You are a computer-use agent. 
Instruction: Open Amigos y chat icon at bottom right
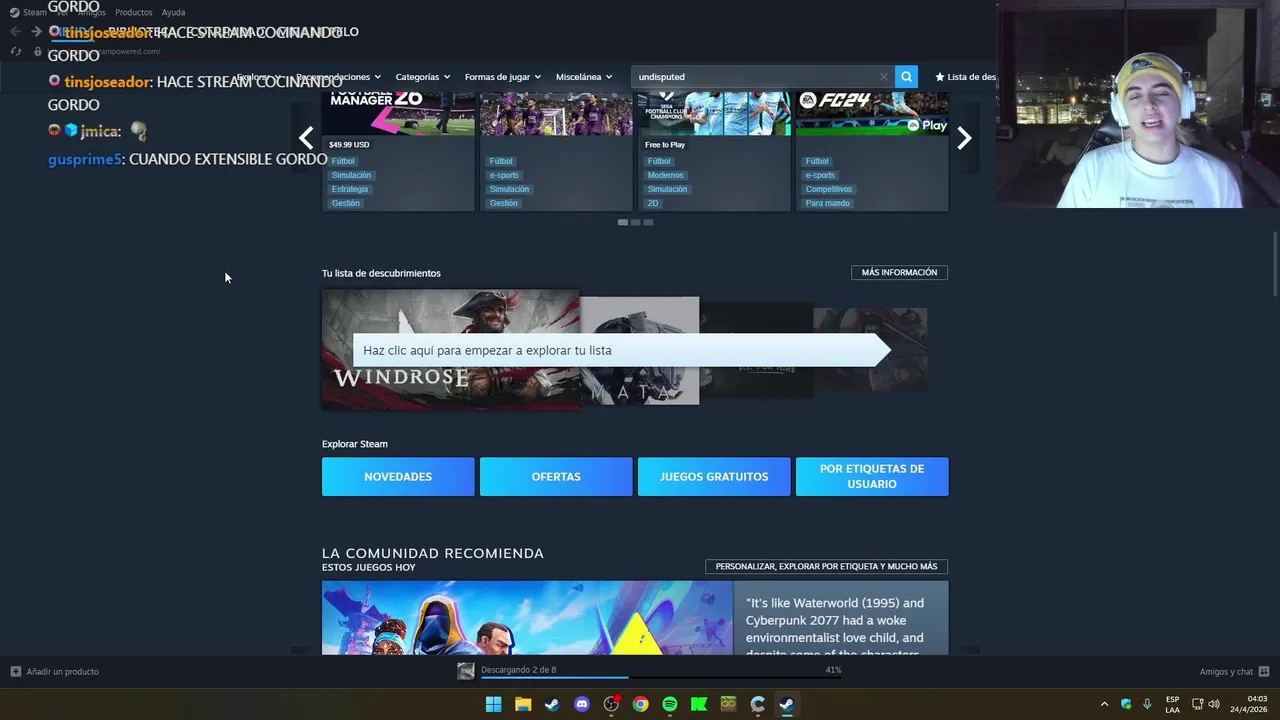(x=1264, y=671)
